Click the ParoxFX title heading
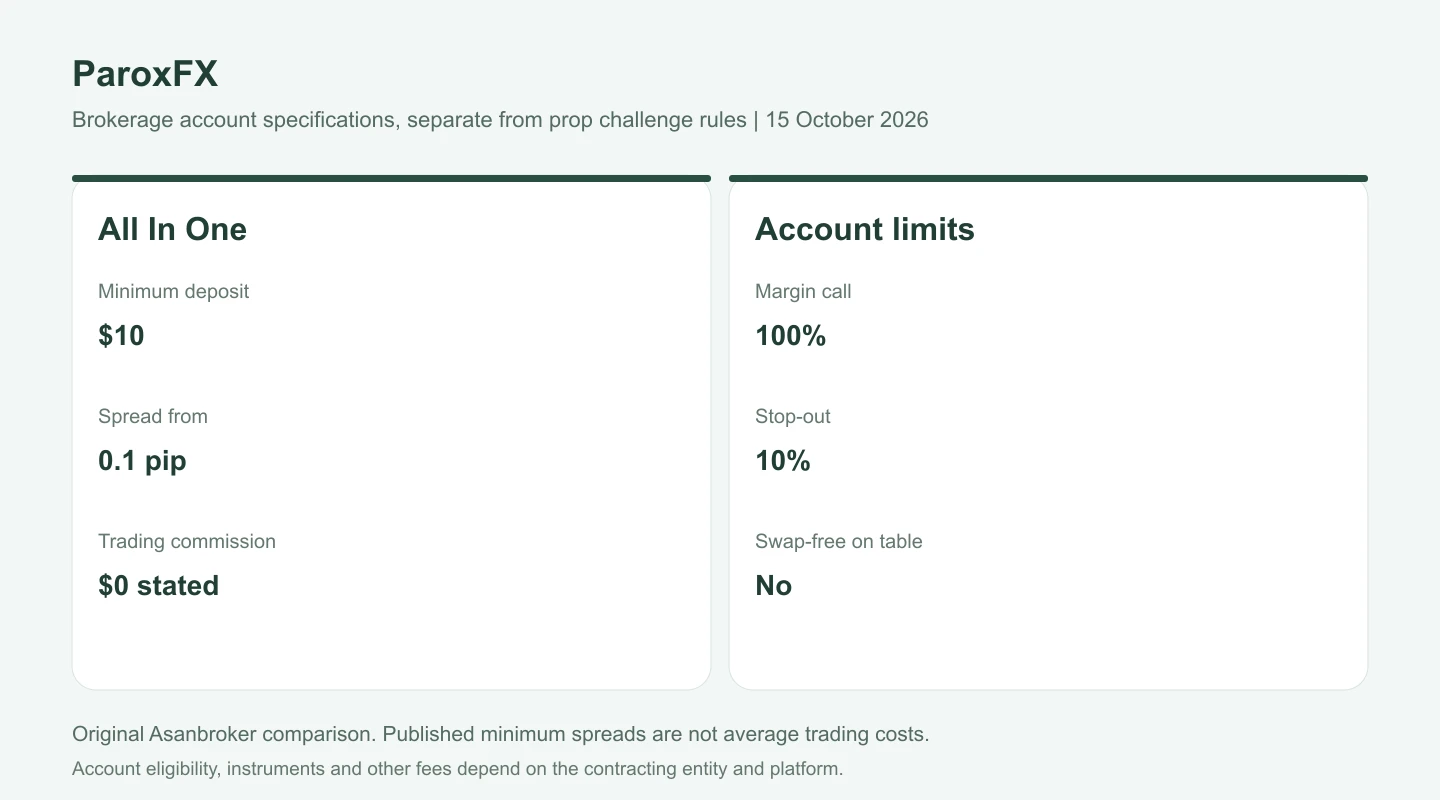The image size is (1440, 800). point(145,73)
